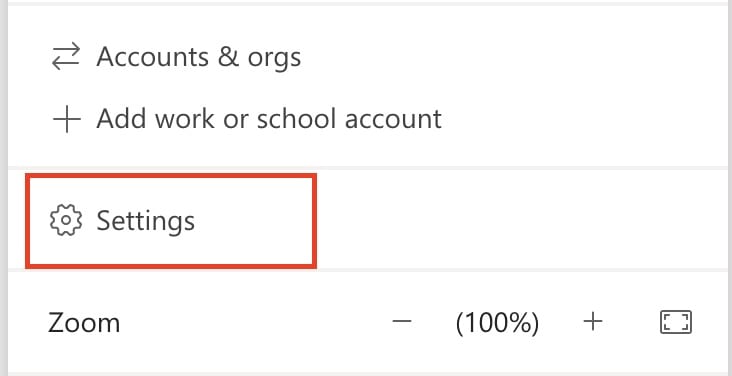Zoom in with the plus icon
This screenshot has width=732, height=376.
pos(593,322)
